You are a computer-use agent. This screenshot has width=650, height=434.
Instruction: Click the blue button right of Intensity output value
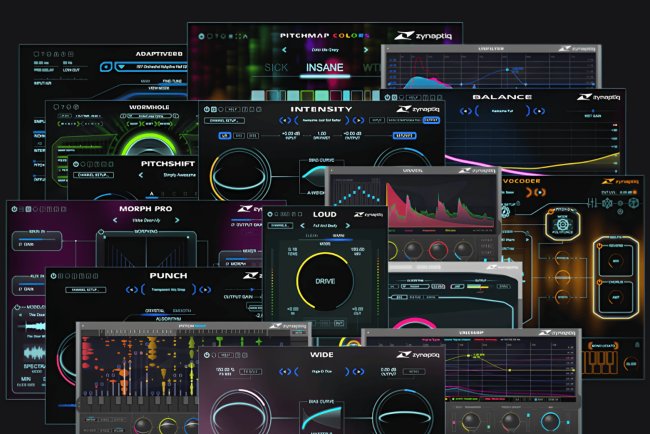(404, 136)
